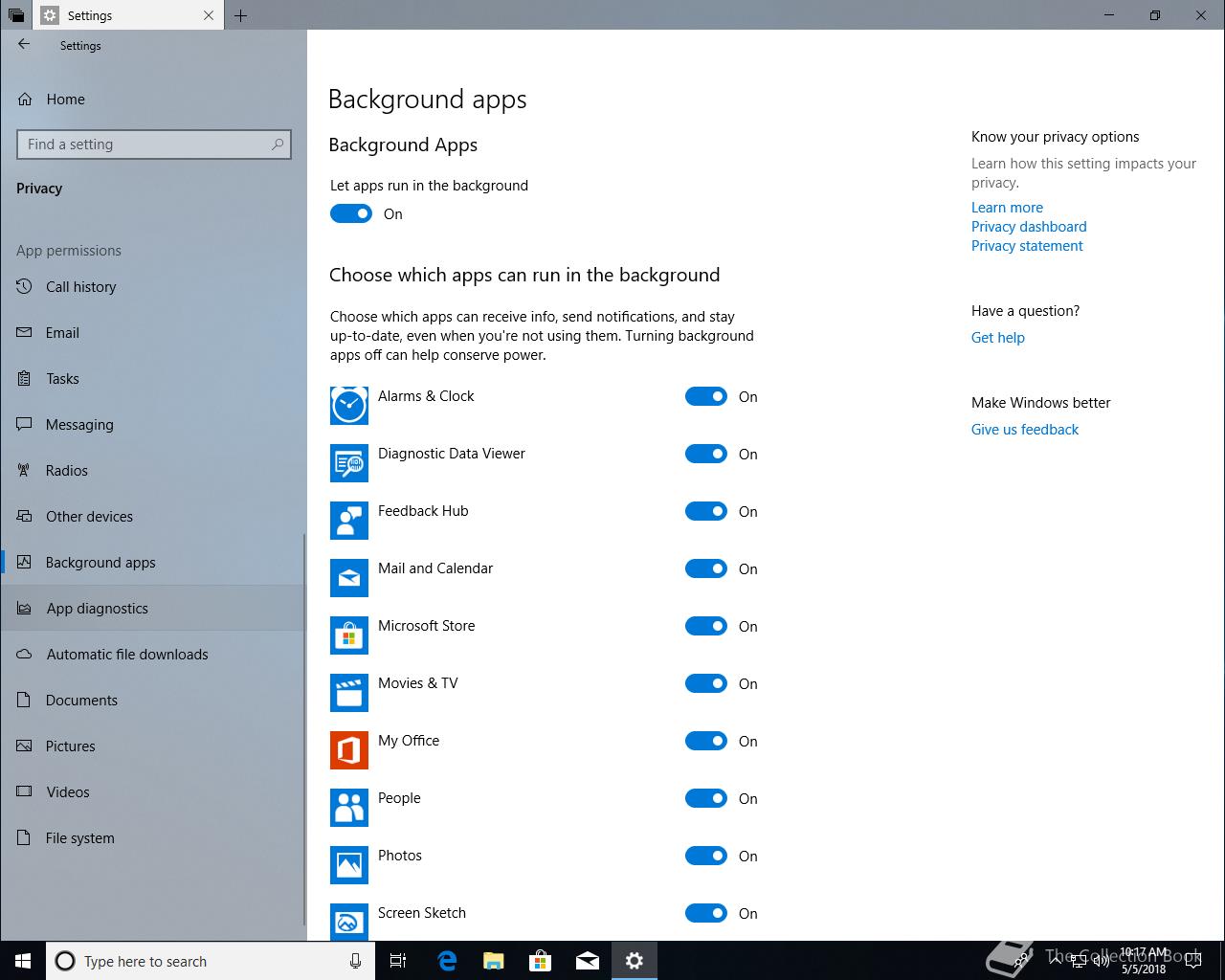This screenshot has width=1225, height=980.
Task: Click the People app icon
Action: point(349,808)
